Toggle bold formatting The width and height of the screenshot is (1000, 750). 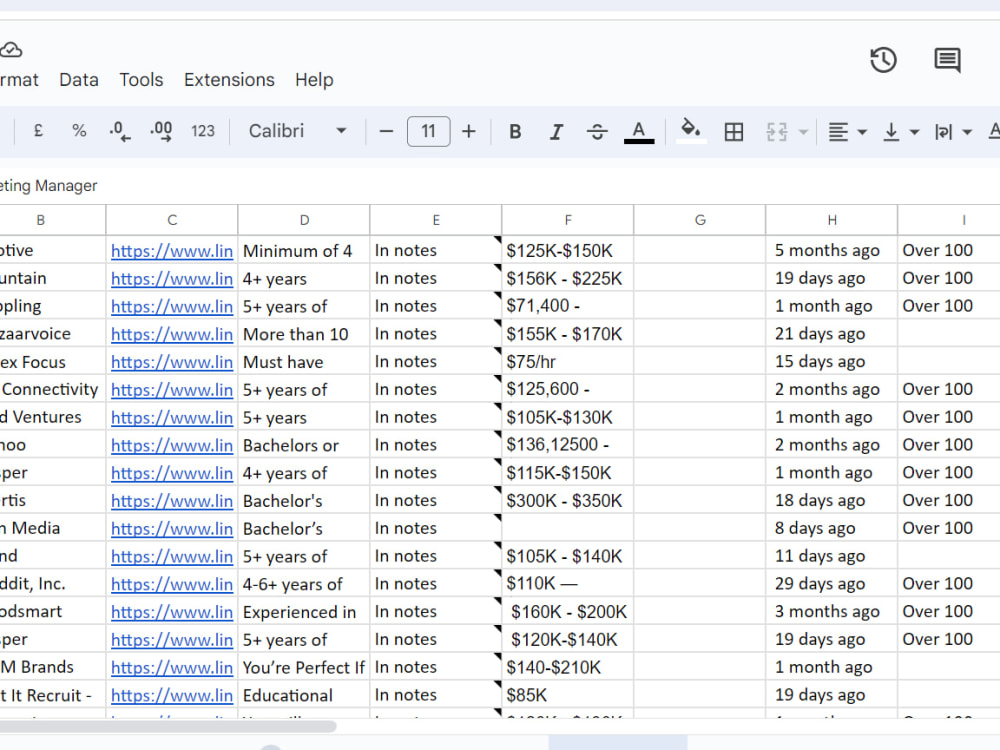[515, 131]
